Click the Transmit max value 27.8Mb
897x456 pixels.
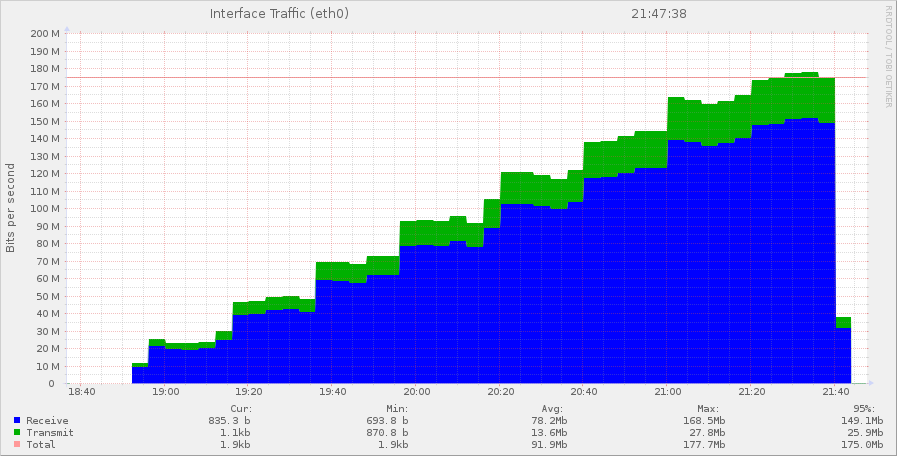(x=707, y=433)
